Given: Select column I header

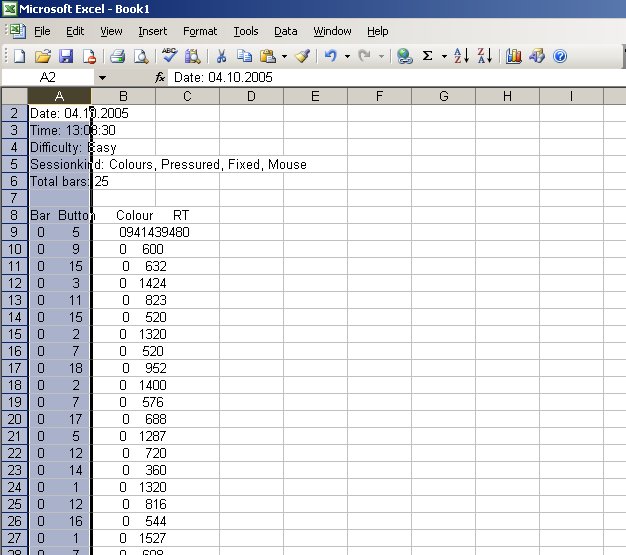Looking at the screenshot, I should point(571,96).
